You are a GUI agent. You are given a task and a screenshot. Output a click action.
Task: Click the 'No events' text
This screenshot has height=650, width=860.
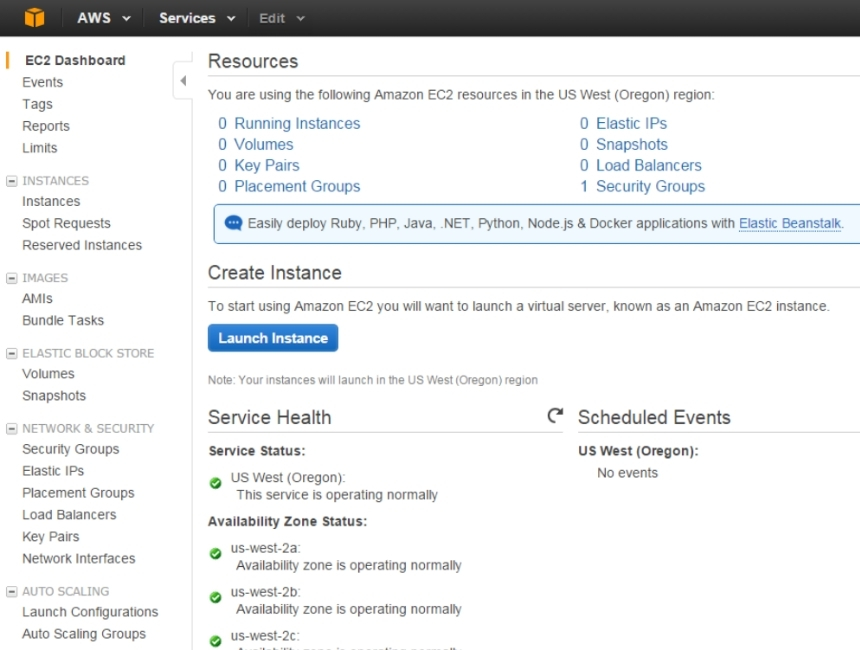pyautogui.click(x=627, y=473)
